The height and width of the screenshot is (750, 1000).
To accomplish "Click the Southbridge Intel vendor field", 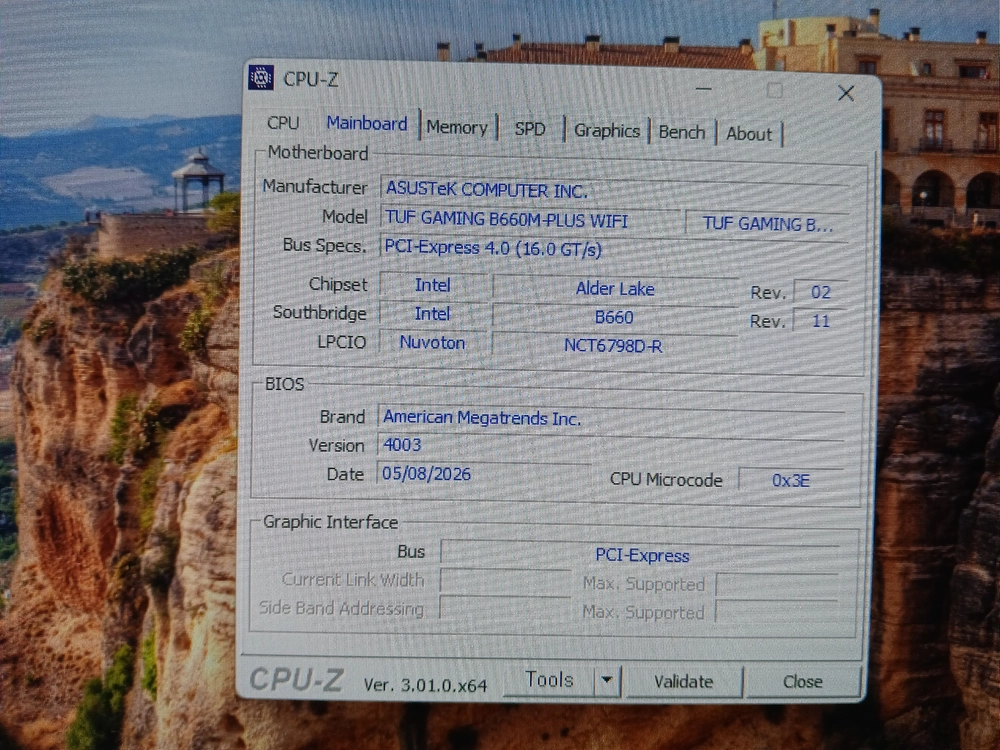I will 432,314.
